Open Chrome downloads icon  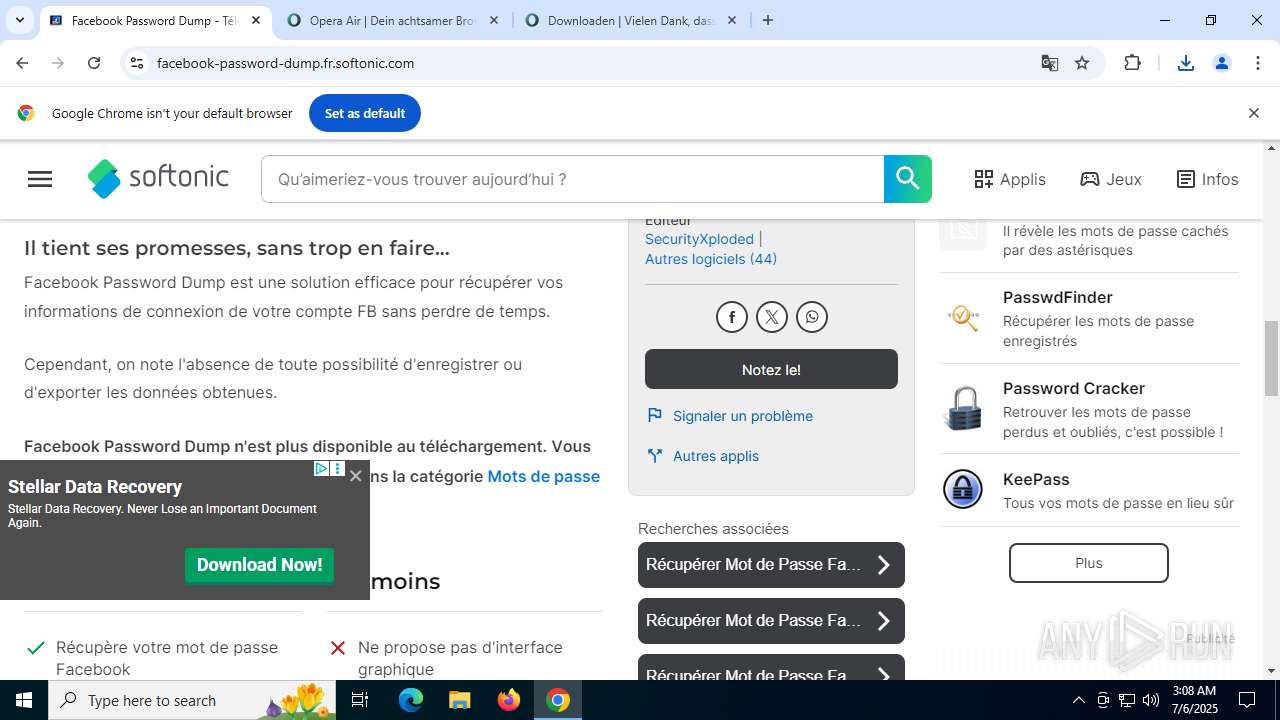(1186, 63)
